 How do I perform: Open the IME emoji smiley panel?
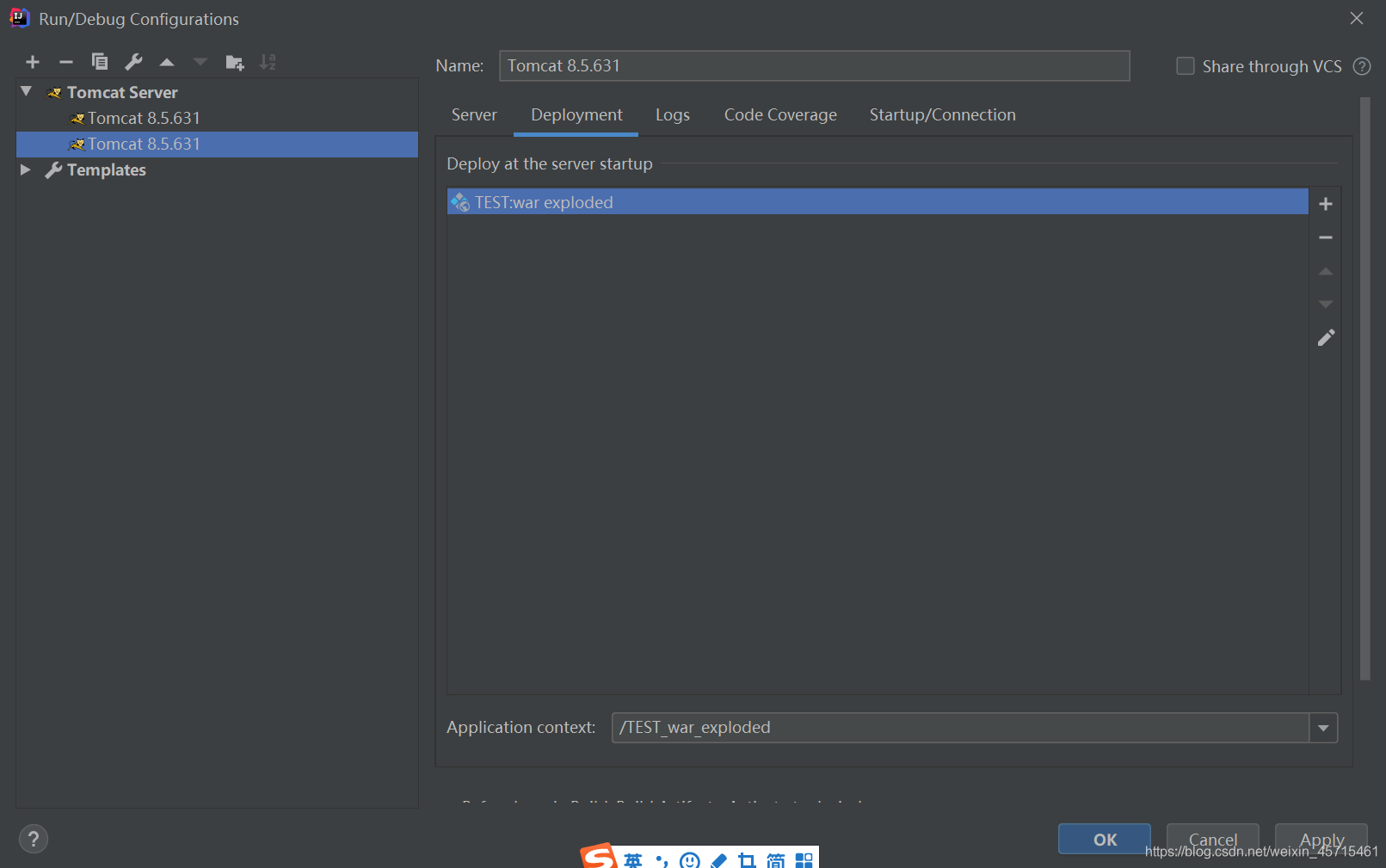click(689, 860)
